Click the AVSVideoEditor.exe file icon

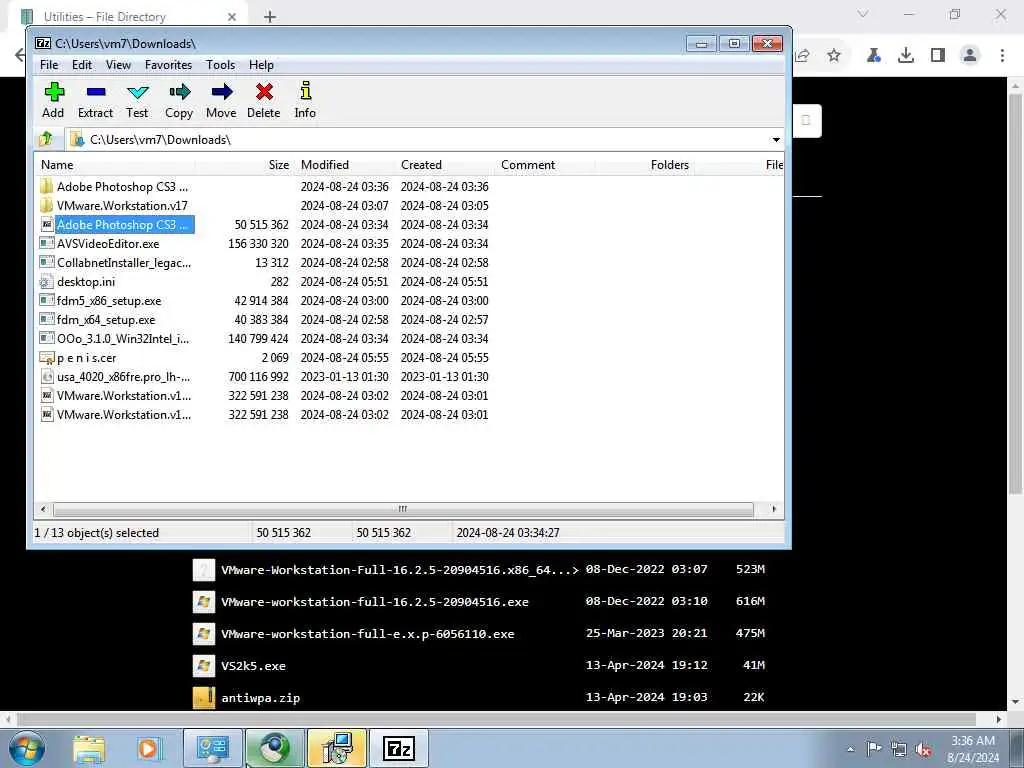point(46,243)
